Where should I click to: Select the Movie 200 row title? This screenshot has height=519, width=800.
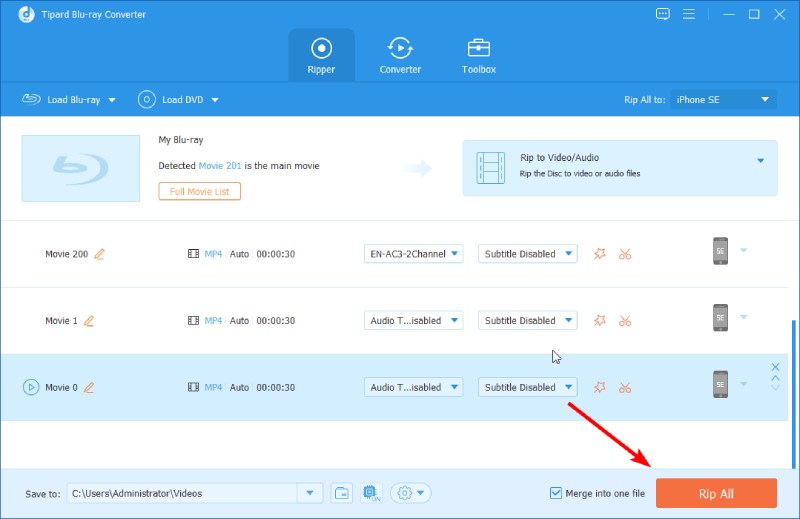coord(66,254)
